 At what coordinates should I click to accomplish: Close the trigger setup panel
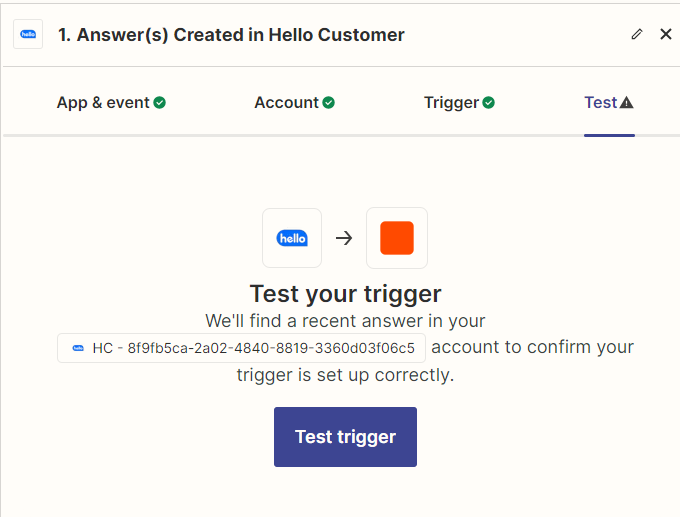pyautogui.click(x=666, y=34)
